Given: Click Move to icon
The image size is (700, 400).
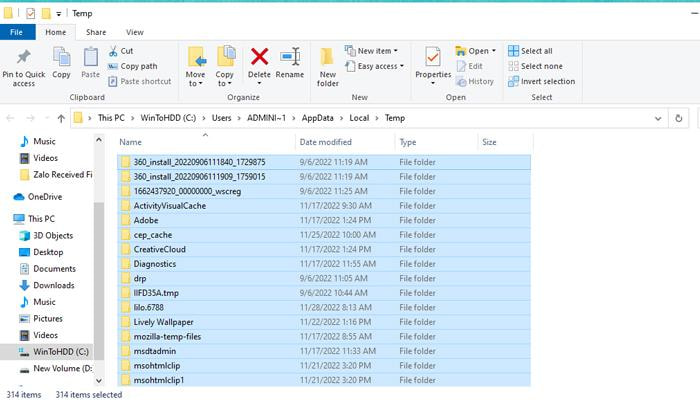Looking at the screenshot, I should click(196, 57).
